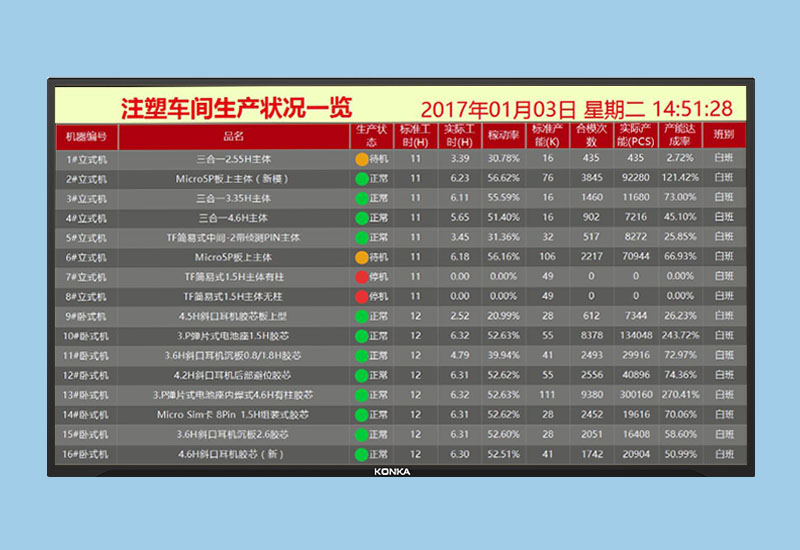Click the 产能达成率 column header

[680, 136]
